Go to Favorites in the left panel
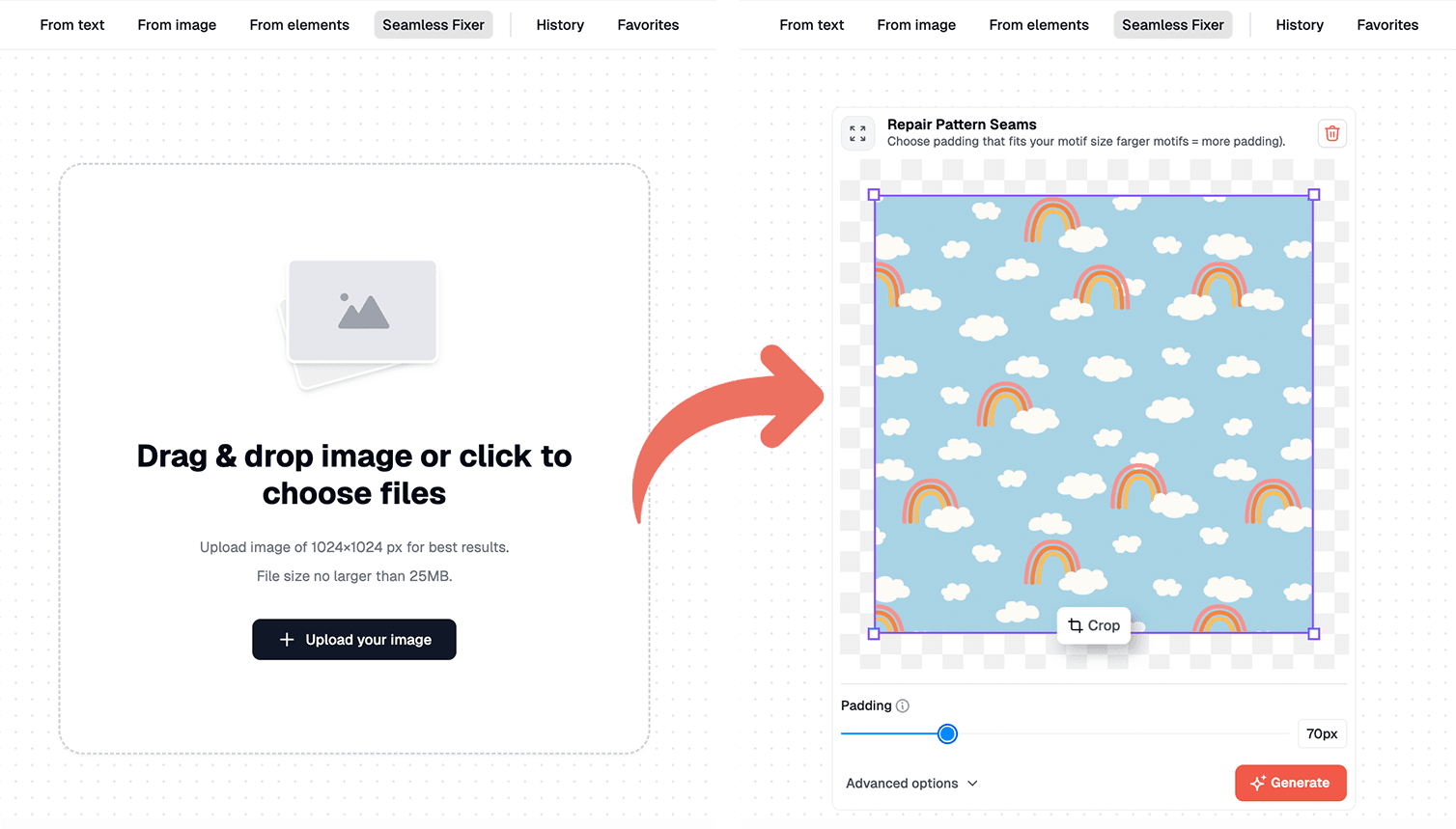The height and width of the screenshot is (829, 1456). point(648,25)
